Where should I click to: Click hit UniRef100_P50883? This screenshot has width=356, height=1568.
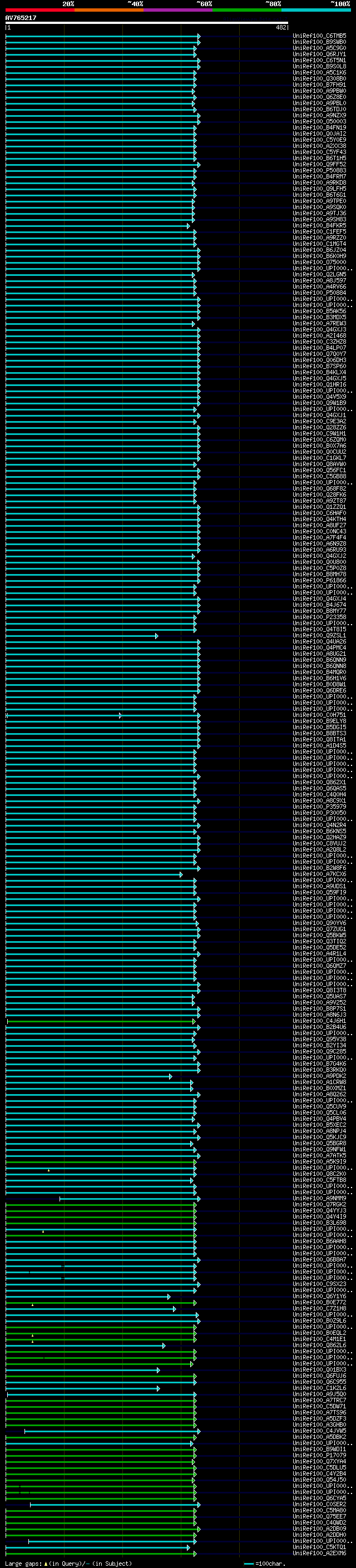coord(319,170)
